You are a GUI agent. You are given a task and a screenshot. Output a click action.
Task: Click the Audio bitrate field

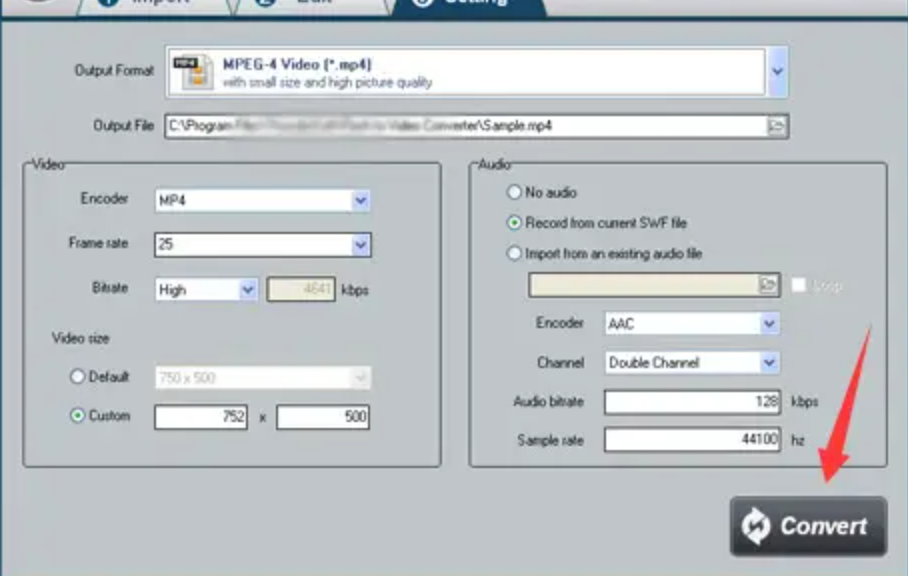click(692, 402)
